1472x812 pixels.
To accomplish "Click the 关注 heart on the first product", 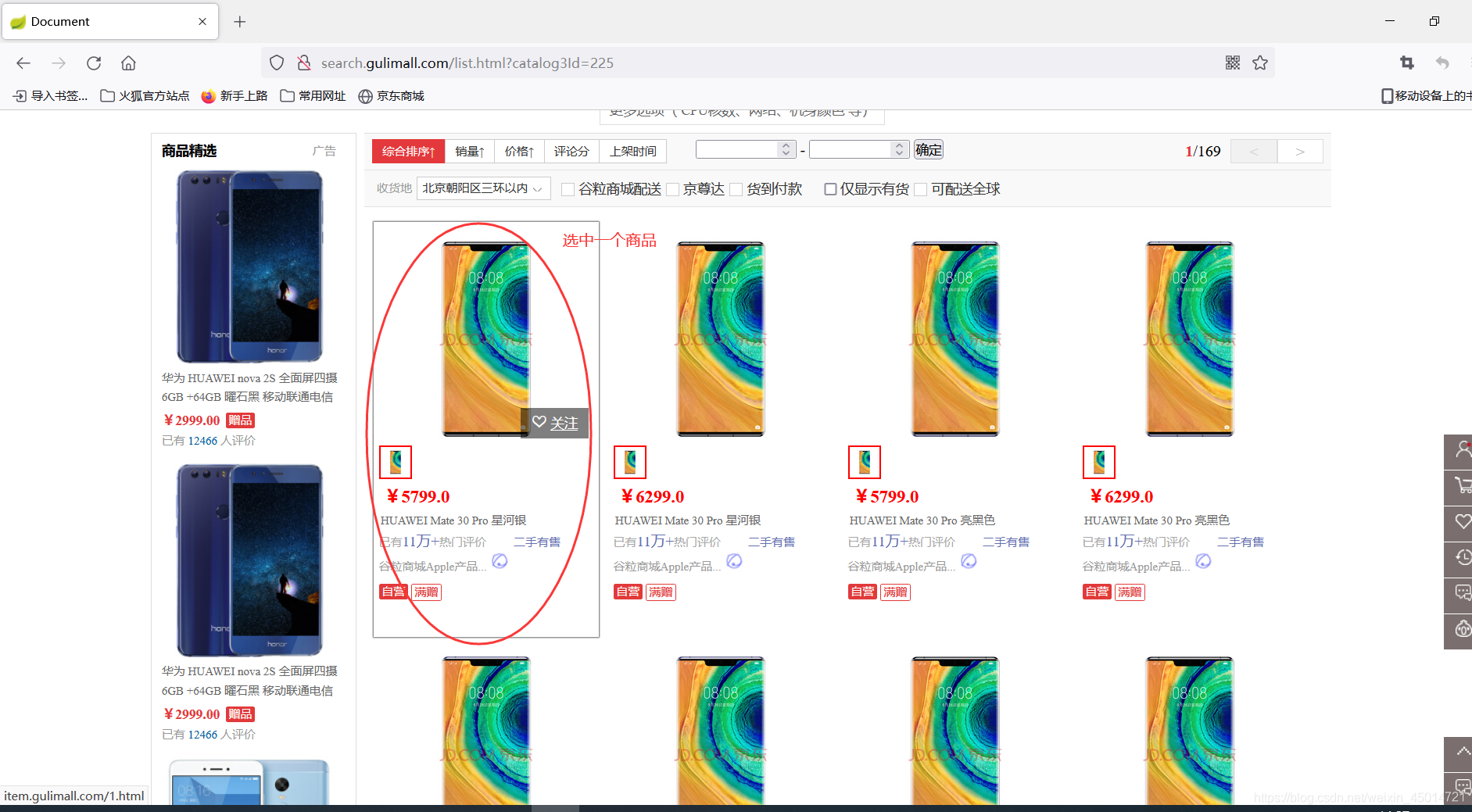I will tap(555, 423).
